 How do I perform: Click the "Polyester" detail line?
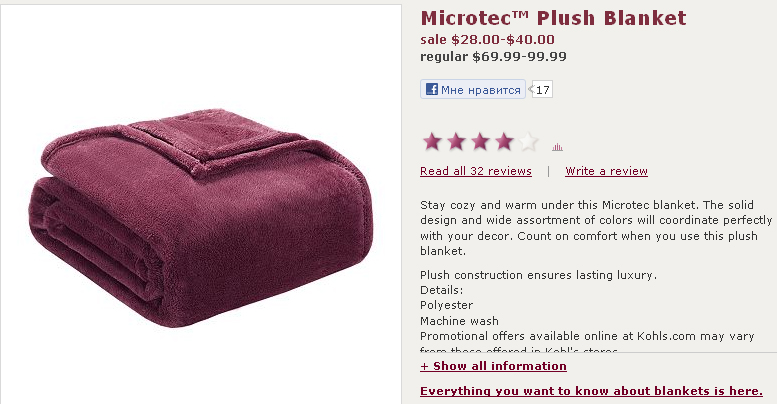pyautogui.click(x=446, y=305)
